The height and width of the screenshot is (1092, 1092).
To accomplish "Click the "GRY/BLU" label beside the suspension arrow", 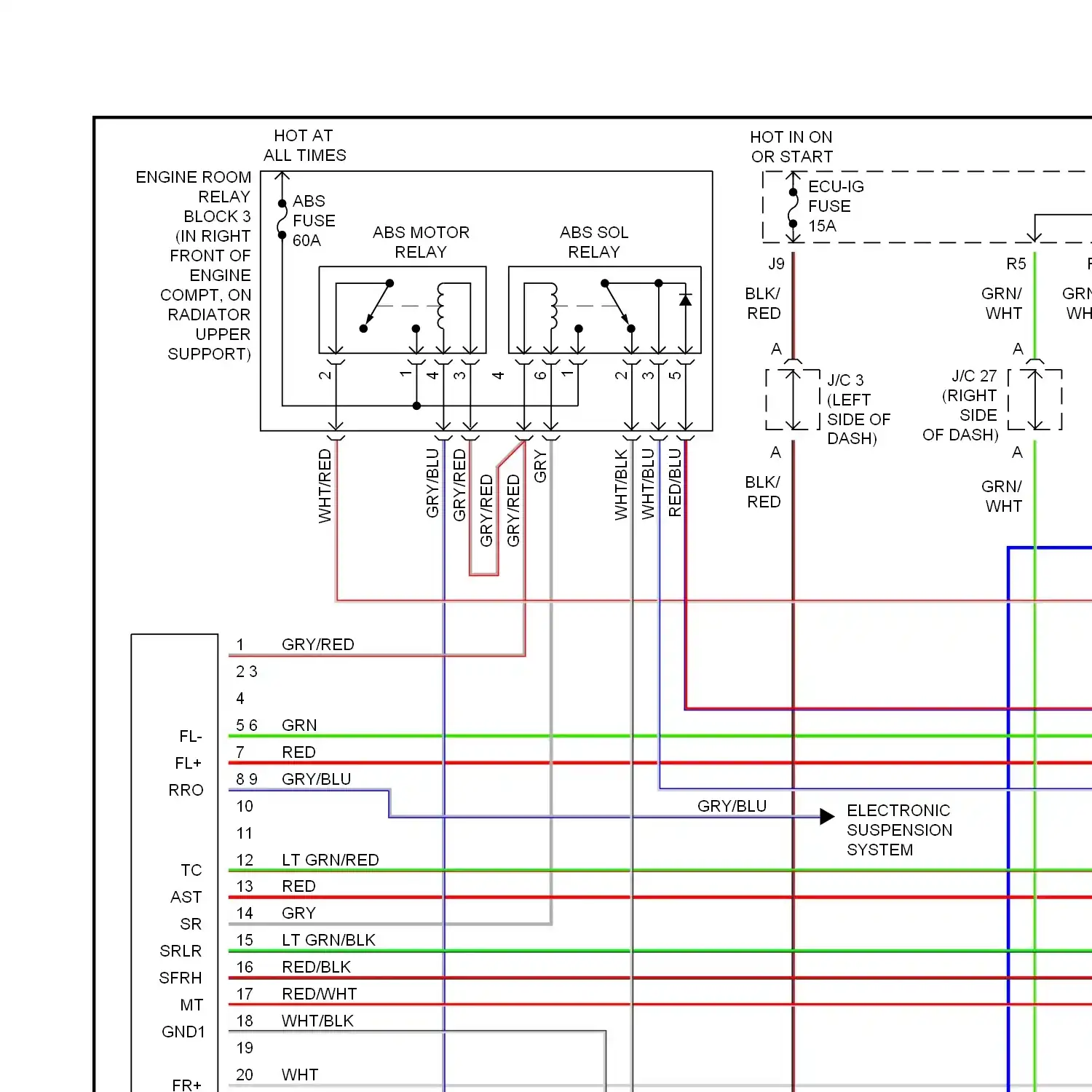I will pyautogui.click(x=732, y=806).
